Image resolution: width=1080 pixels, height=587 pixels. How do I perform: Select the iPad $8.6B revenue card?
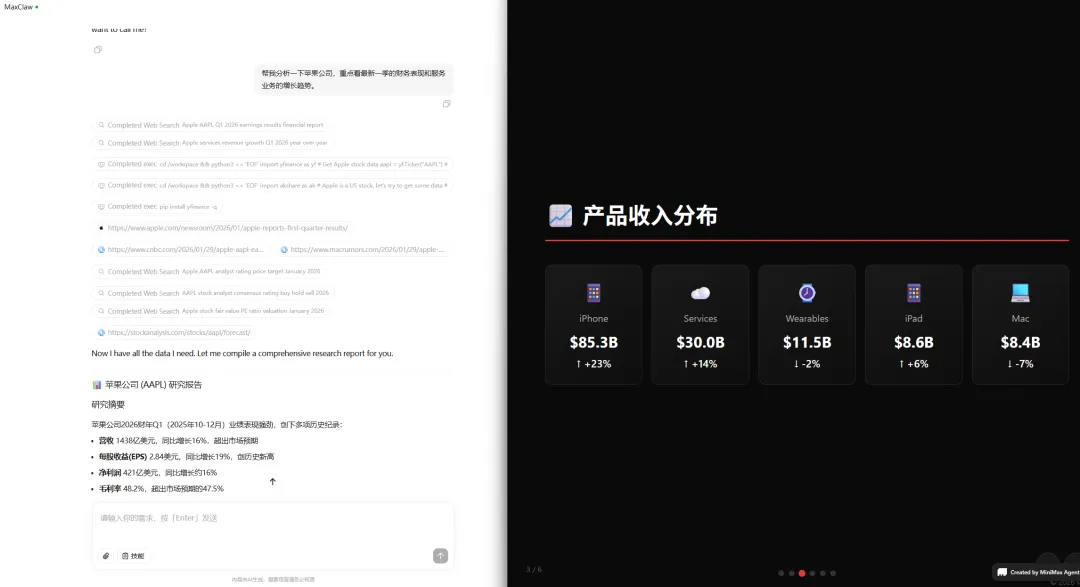click(x=913, y=325)
